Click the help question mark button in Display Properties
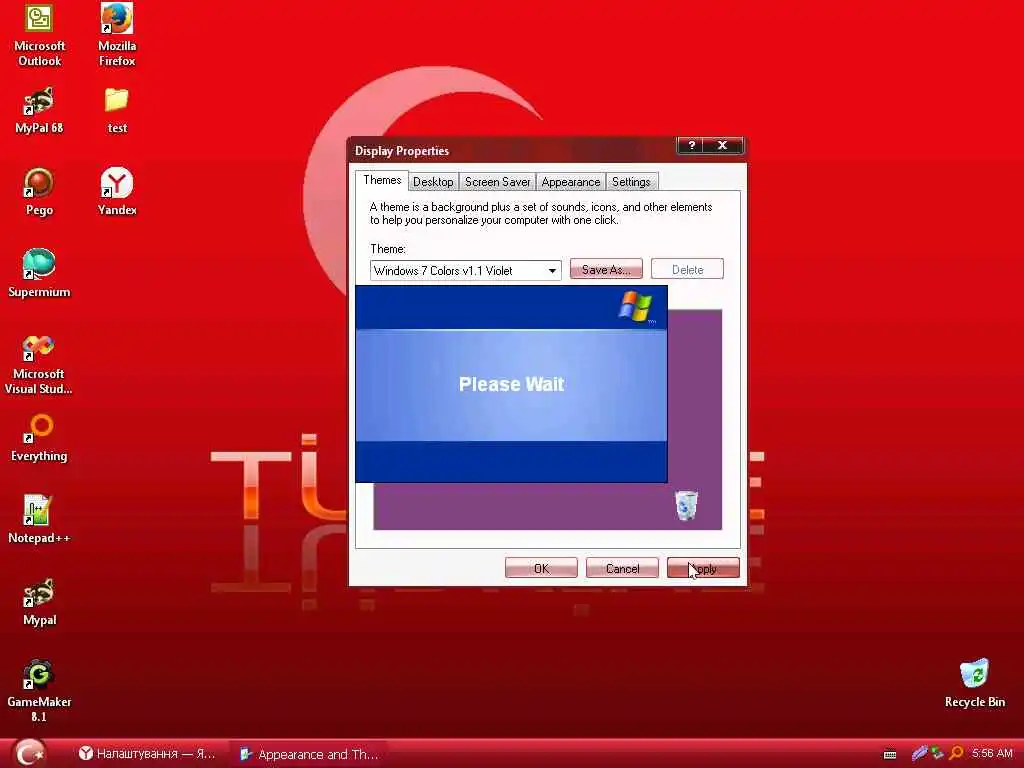 (692, 145)
